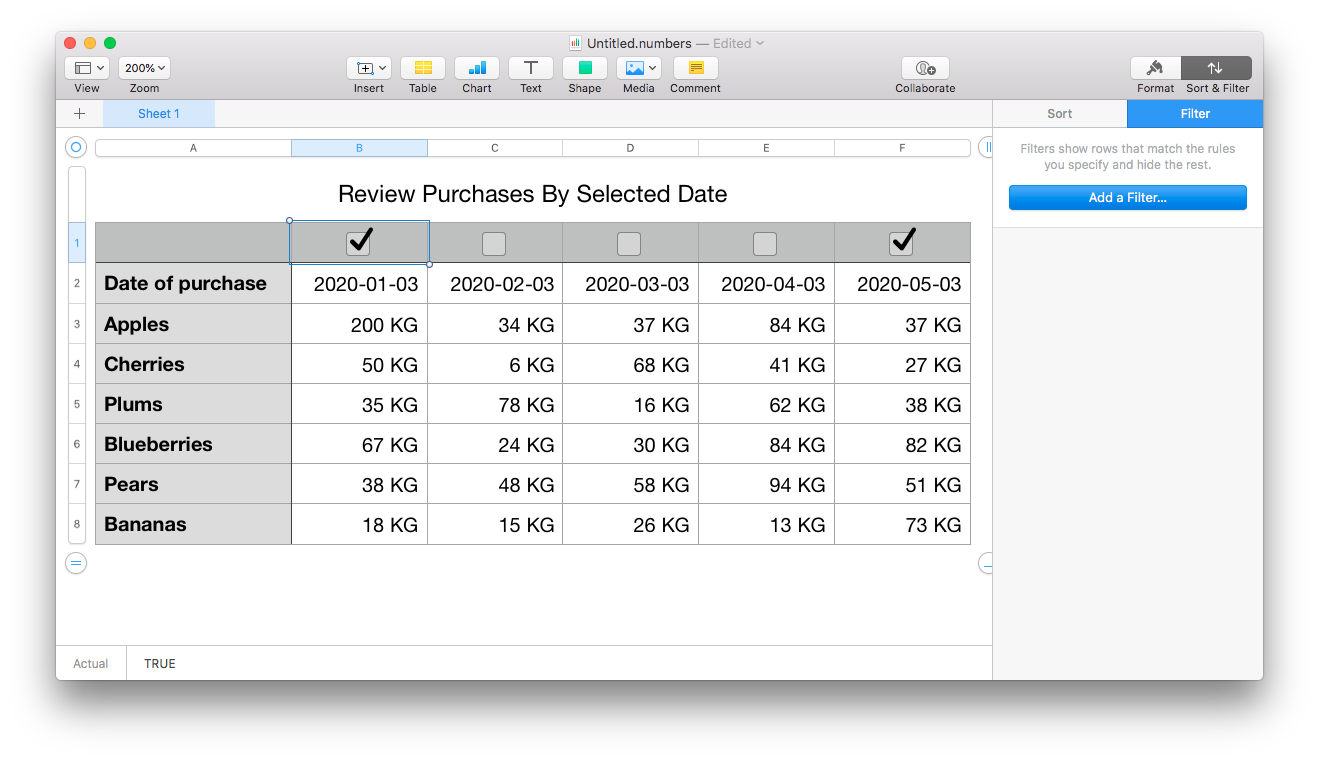
Task: Select column C header
Action: coord(495,148)
